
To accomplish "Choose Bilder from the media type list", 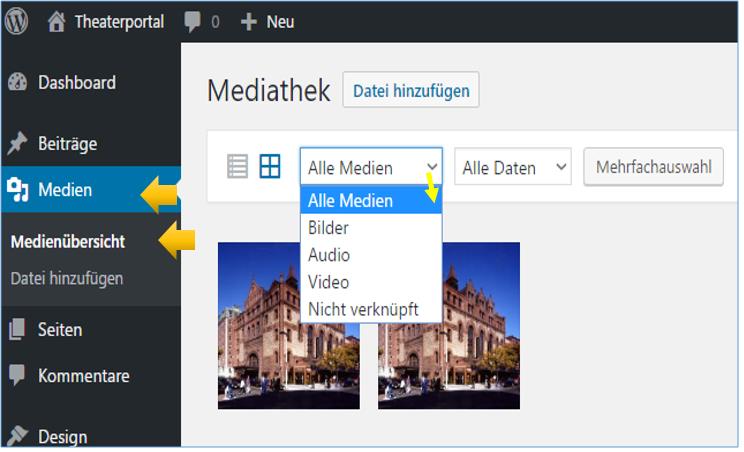I will point(329,228).
